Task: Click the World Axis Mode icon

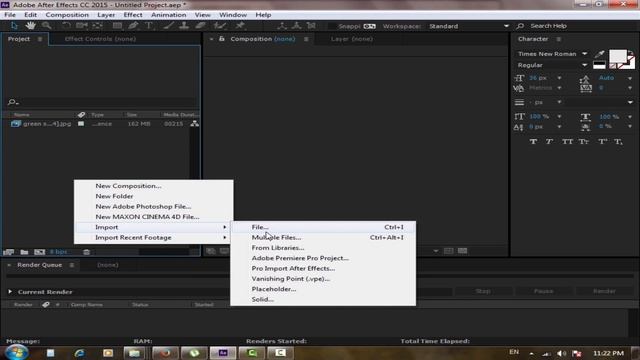Action: click(296, 26)
